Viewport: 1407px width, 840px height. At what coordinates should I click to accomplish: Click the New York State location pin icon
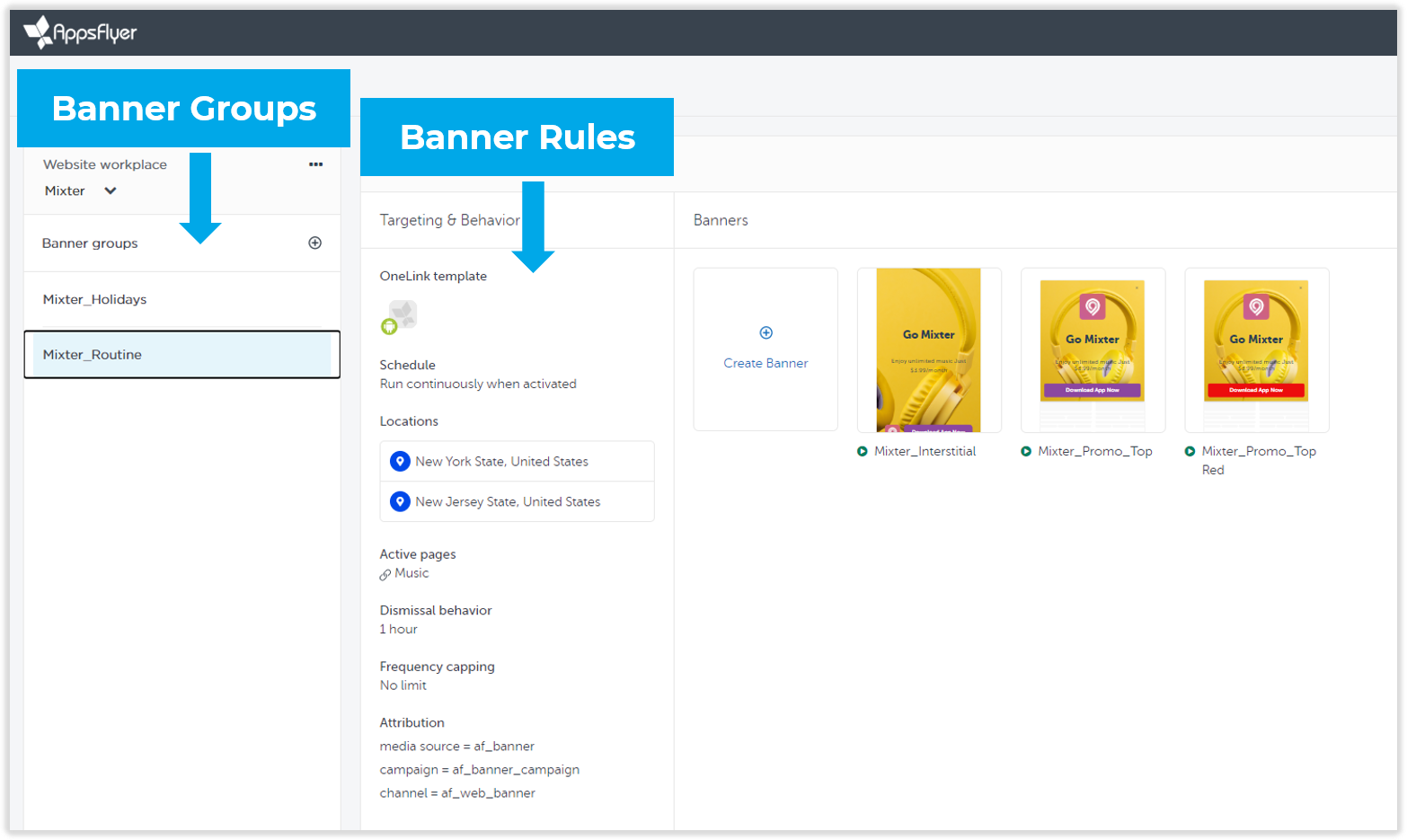tap(401, 461)
